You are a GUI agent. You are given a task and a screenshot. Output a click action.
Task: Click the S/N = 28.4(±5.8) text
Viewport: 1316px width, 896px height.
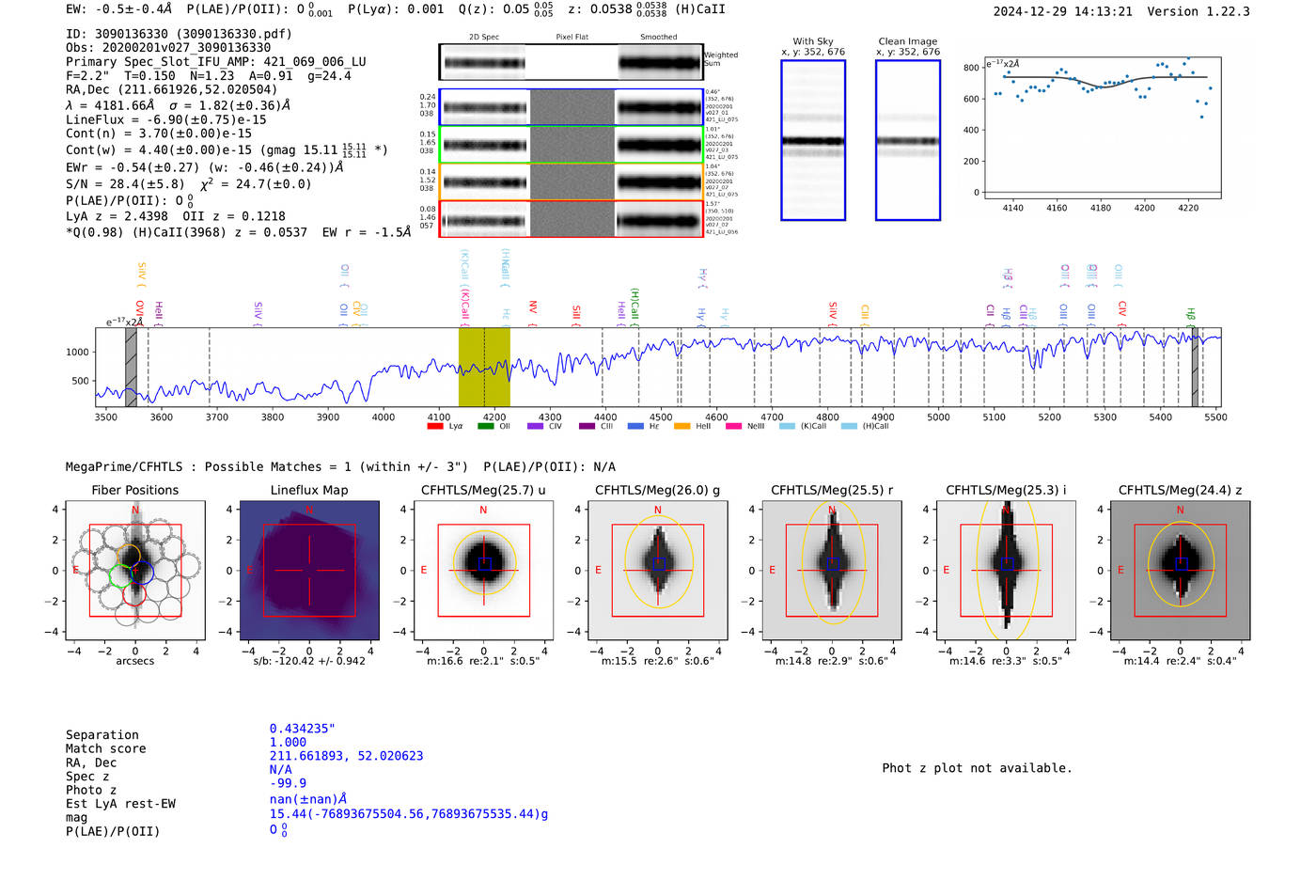(188, 183)
